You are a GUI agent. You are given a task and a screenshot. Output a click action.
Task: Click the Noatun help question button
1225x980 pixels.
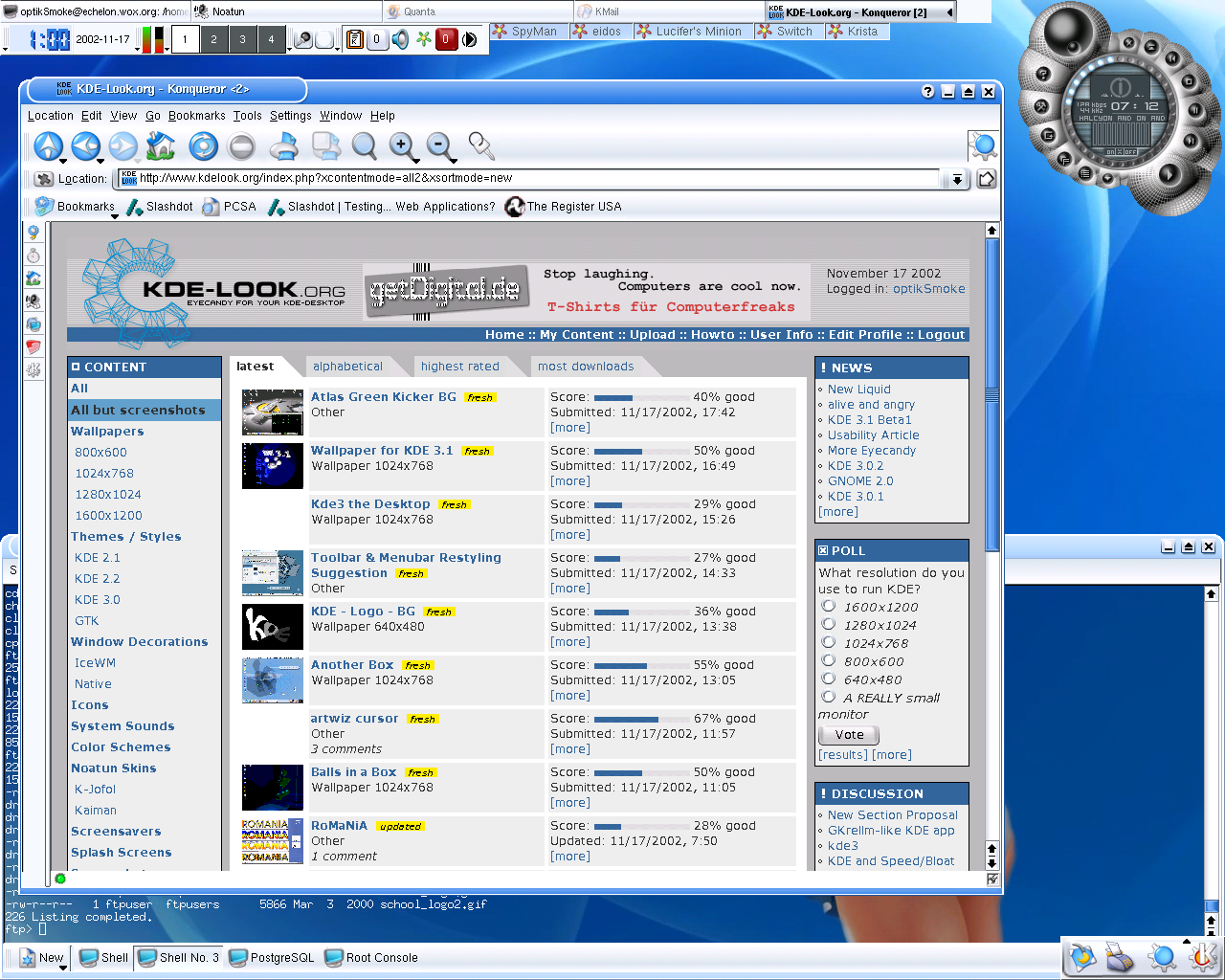tap(1043, 74)
